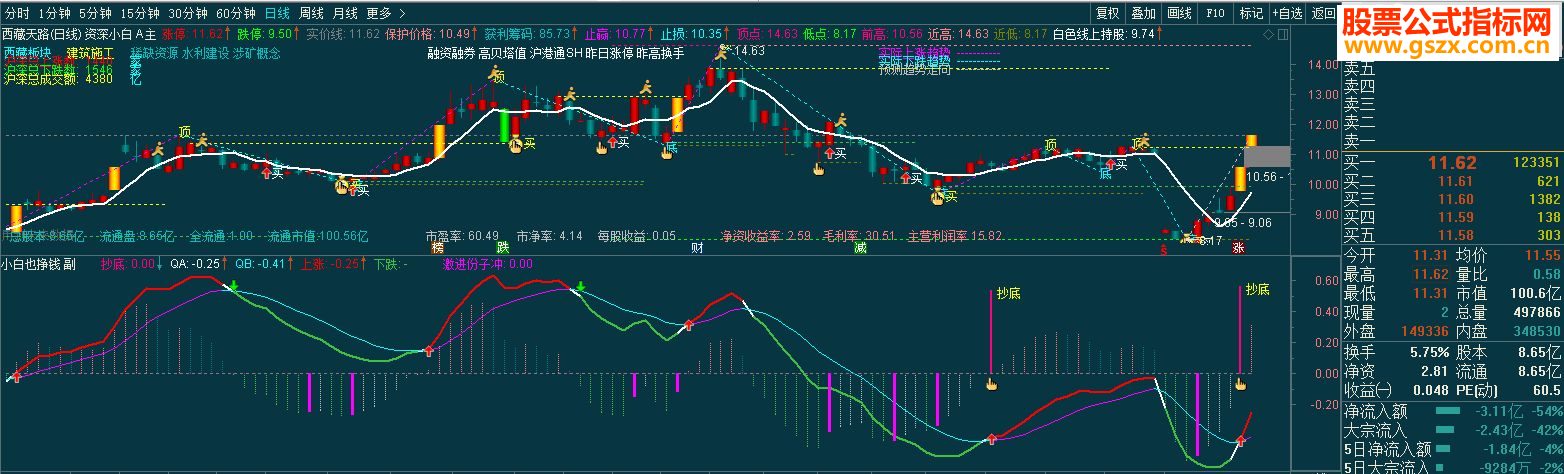Click the 大宗流入 bar indicator
1564x474 pixels.
point(1443,430)
